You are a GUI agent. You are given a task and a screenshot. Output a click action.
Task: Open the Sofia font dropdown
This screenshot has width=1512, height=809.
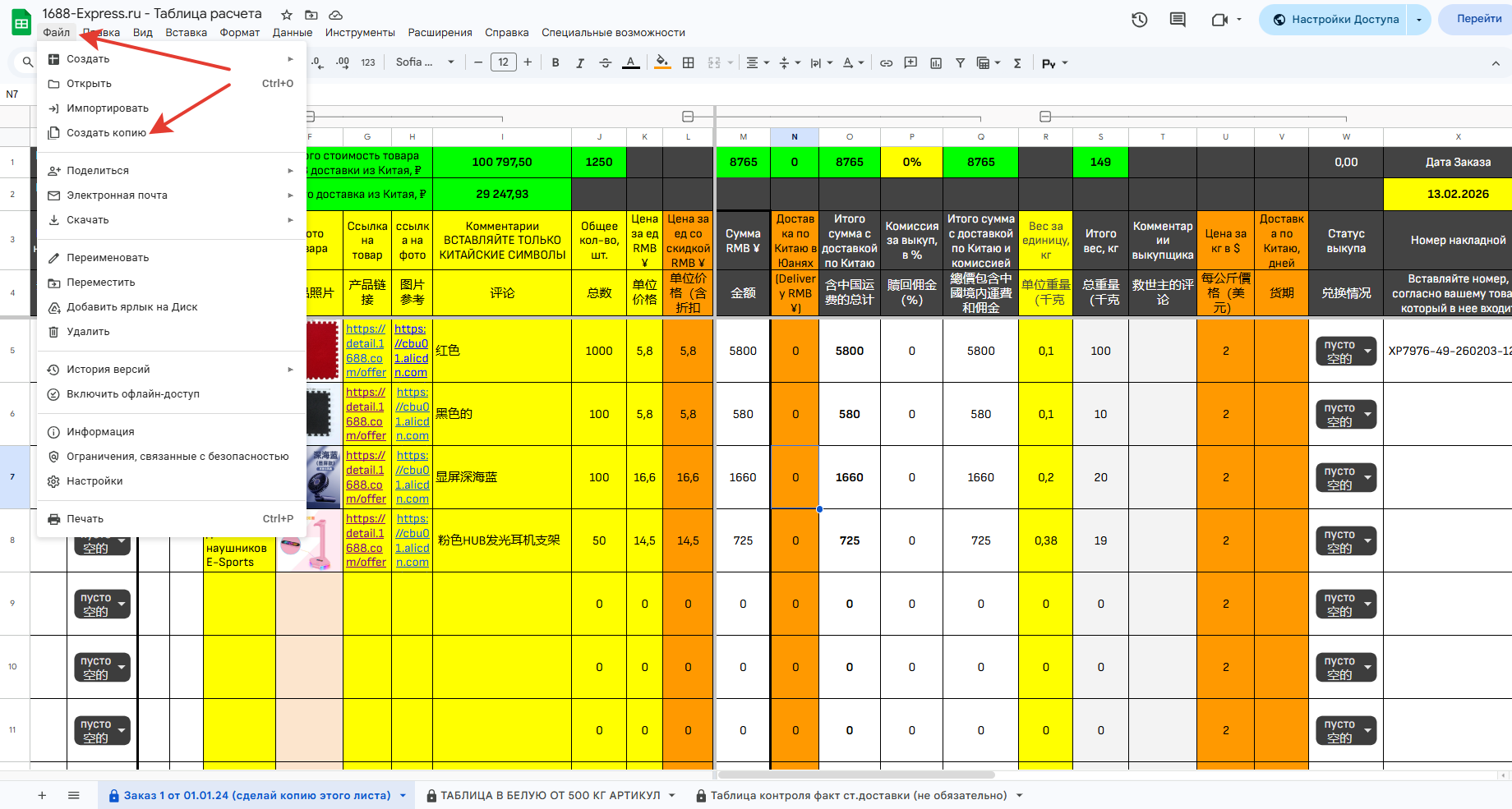click(425, 62)
